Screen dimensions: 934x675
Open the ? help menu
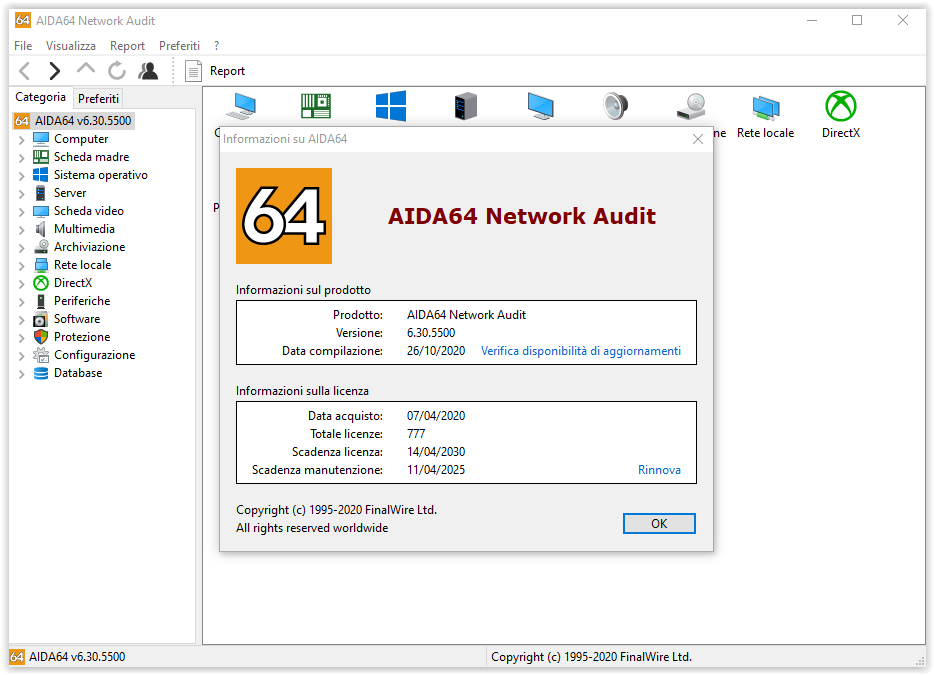[217, 46]
